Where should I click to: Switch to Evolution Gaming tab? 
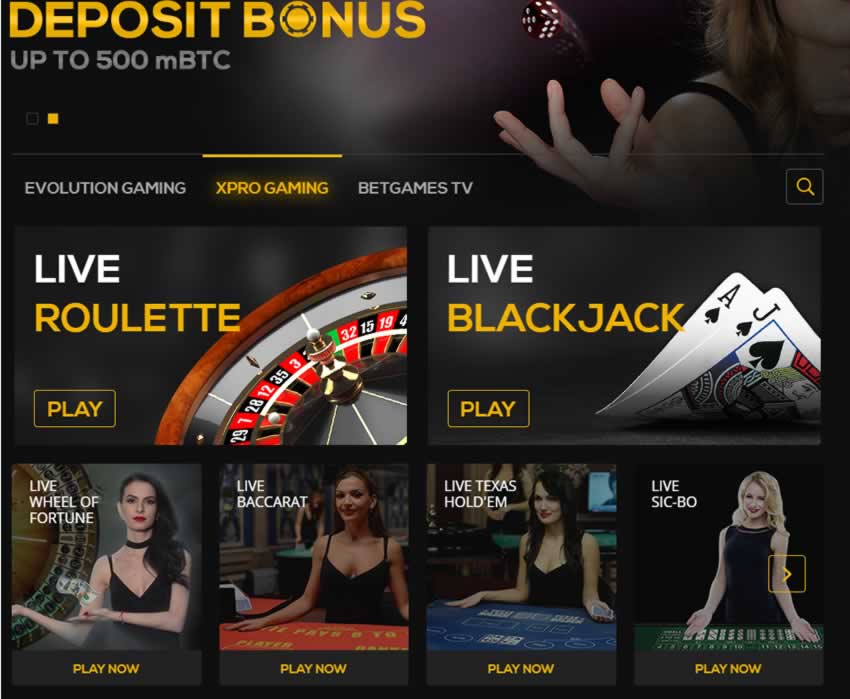click(105, 188)
